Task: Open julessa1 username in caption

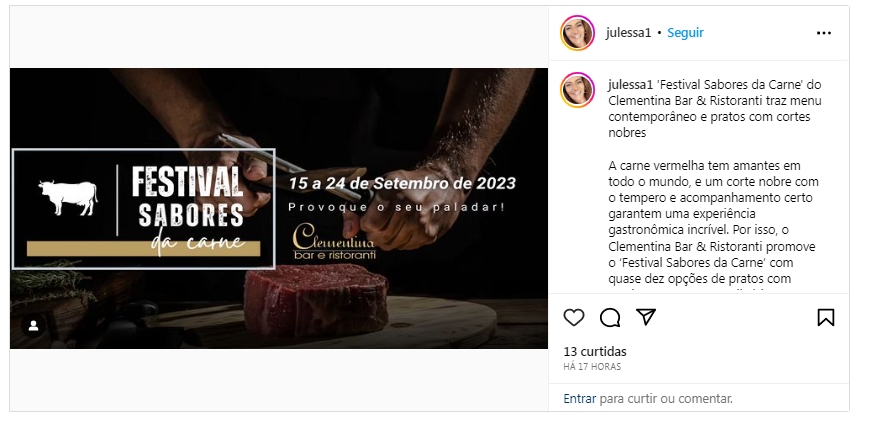Action: [631, 85]
